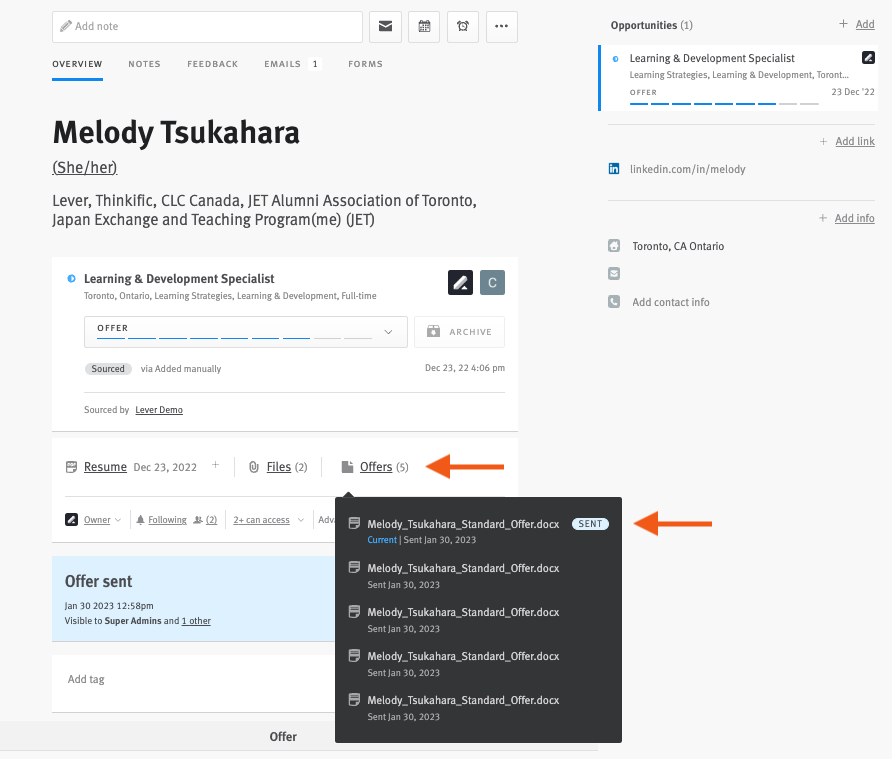This screenshot has height=759, width=892.
Task: Open the ellipsis more-actions icon
Action: [501, 27]
